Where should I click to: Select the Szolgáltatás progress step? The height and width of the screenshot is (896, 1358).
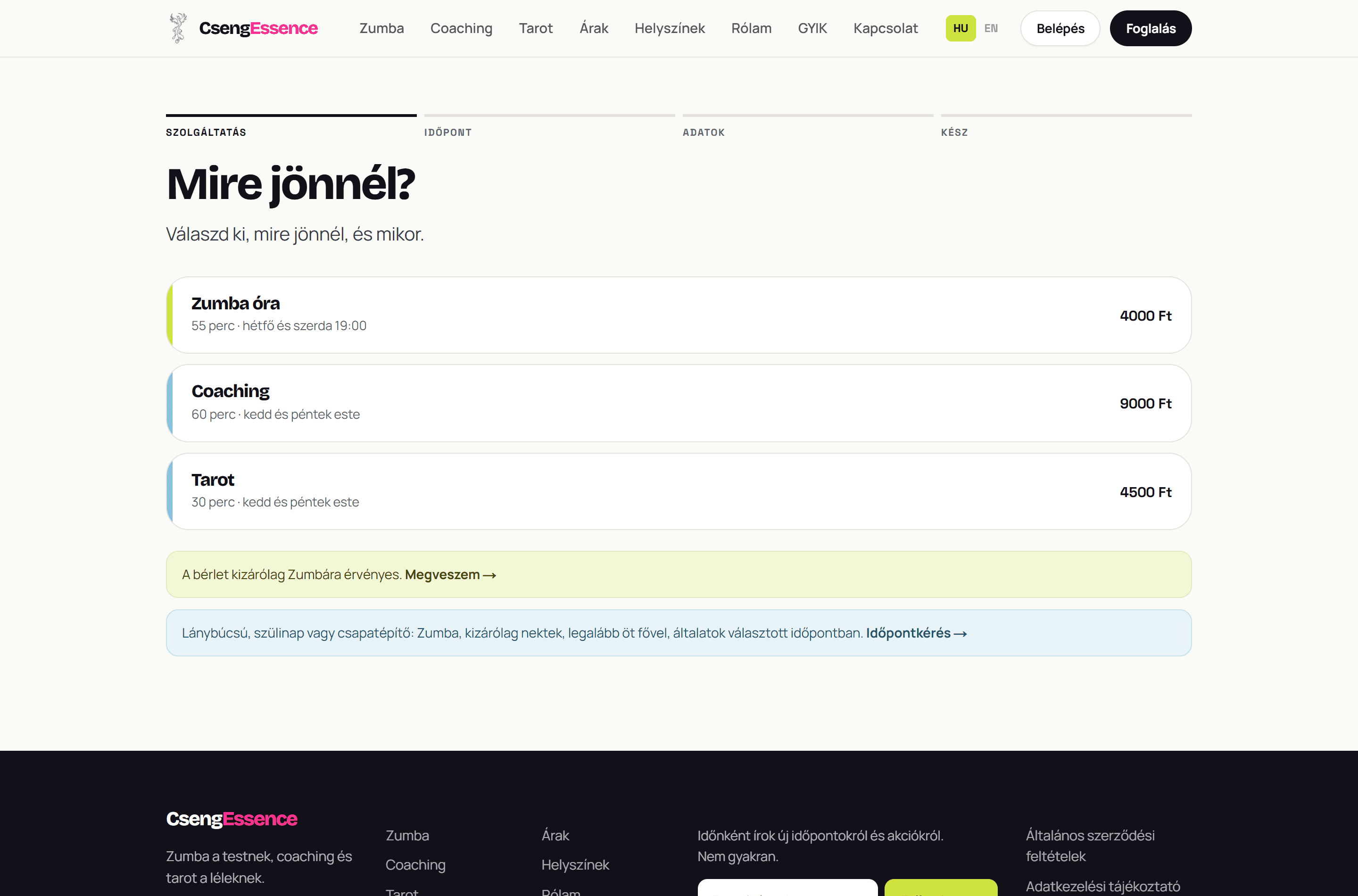291,126
